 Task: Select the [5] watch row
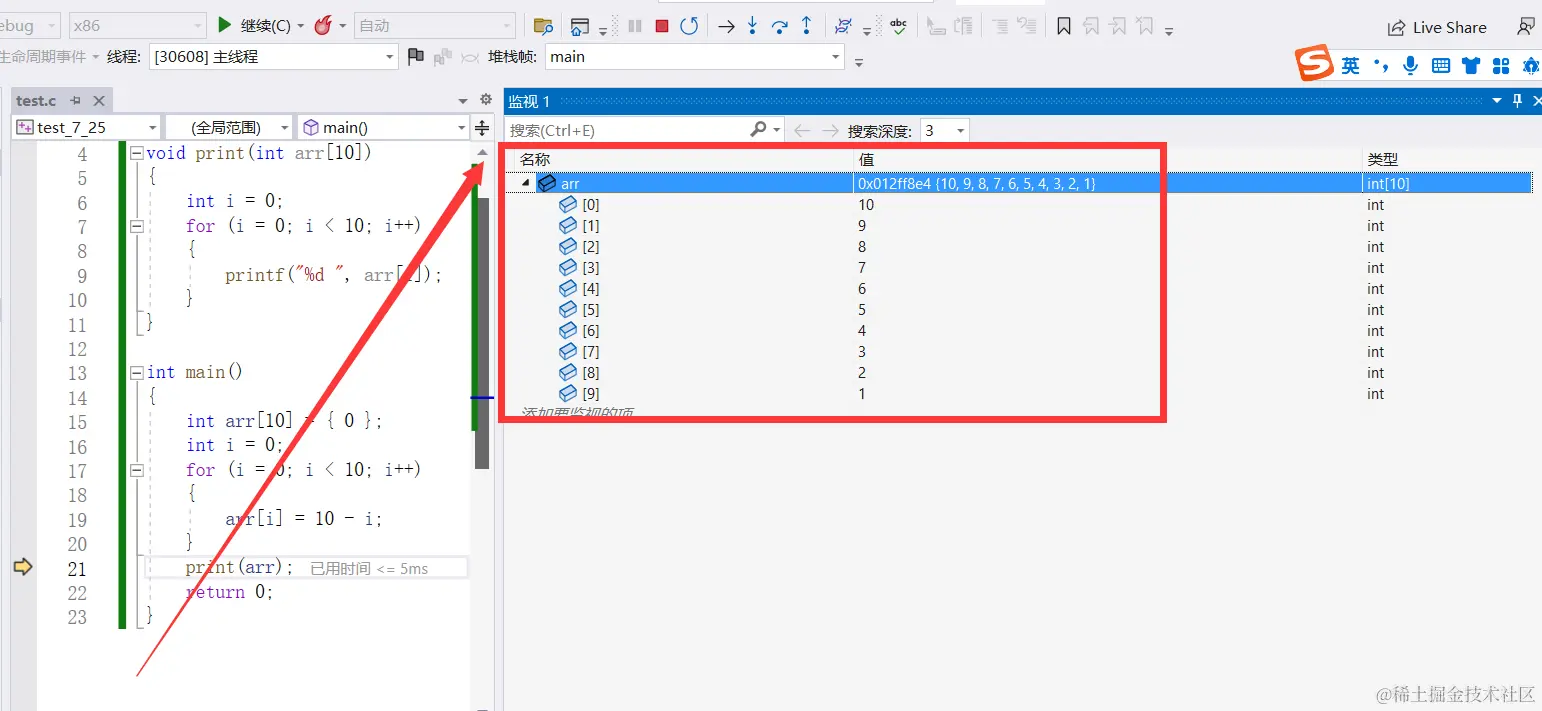pos(1018,310)
